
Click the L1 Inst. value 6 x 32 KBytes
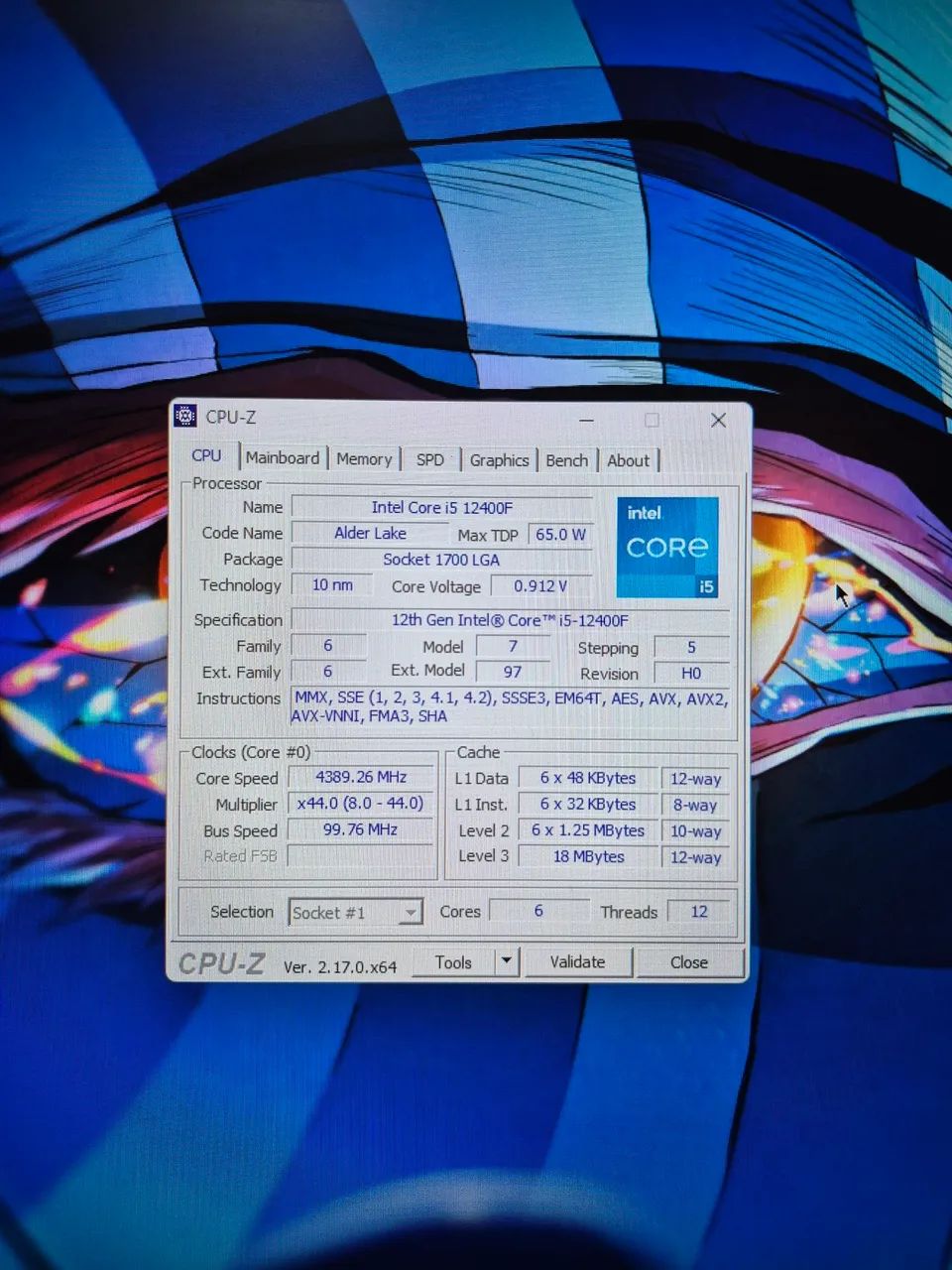coord(588,805)
